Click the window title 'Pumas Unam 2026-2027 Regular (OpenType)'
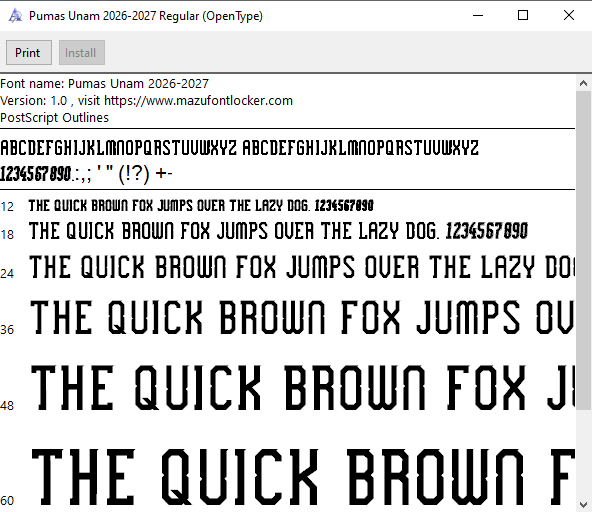The width and height of the screenshot is (592, 512). coord(146,16)
